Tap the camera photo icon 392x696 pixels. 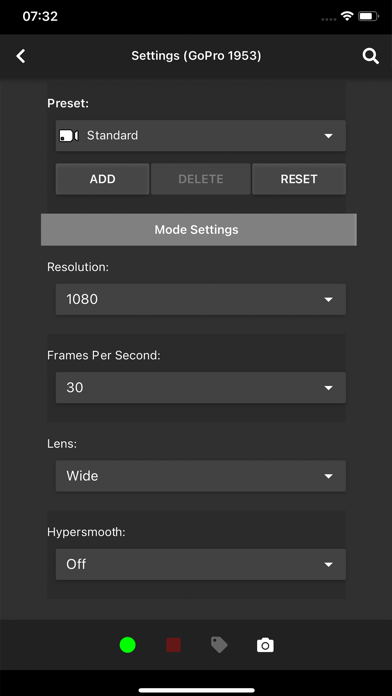coord(265,645)
